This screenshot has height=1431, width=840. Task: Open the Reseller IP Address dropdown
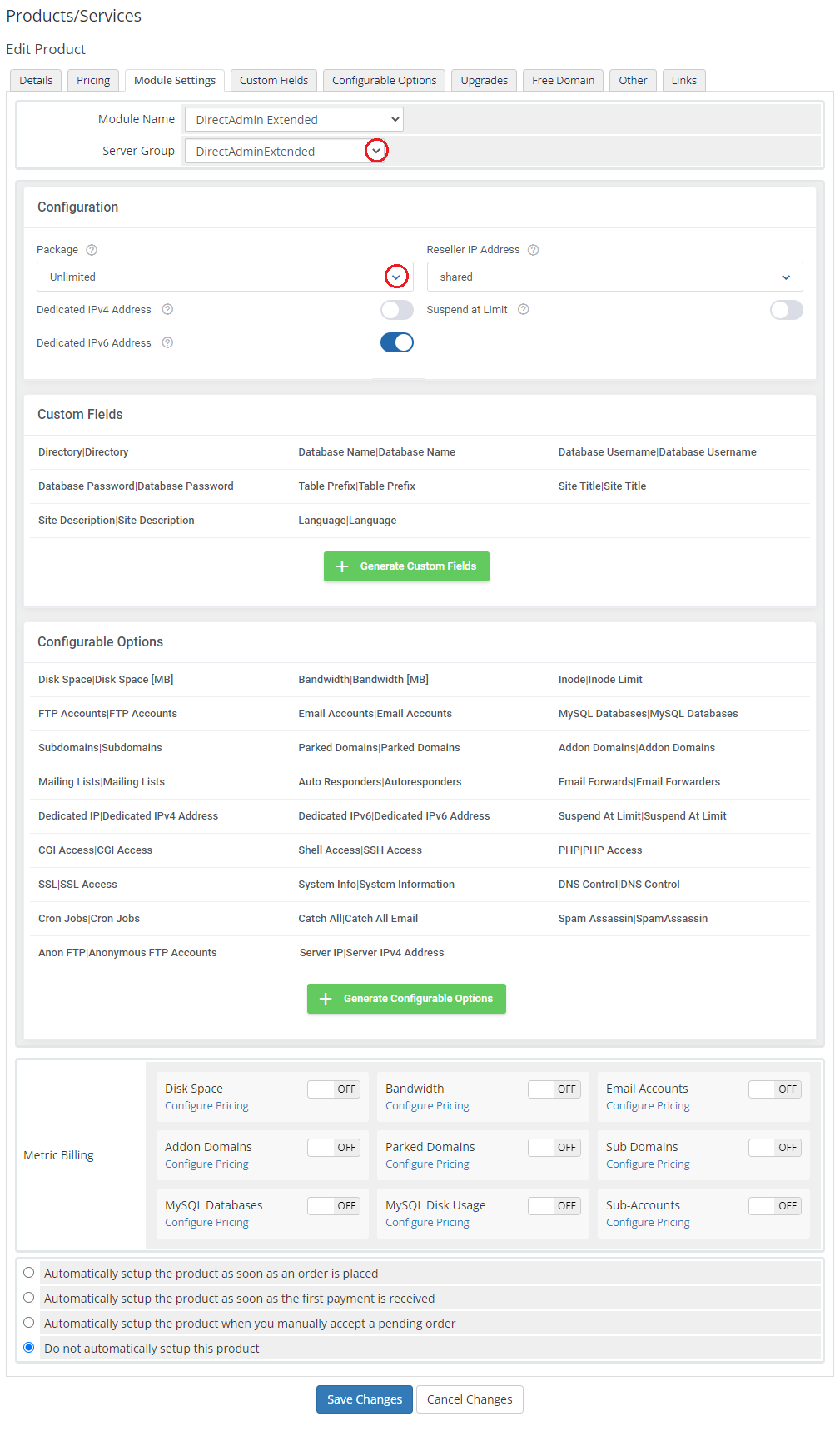614,277
